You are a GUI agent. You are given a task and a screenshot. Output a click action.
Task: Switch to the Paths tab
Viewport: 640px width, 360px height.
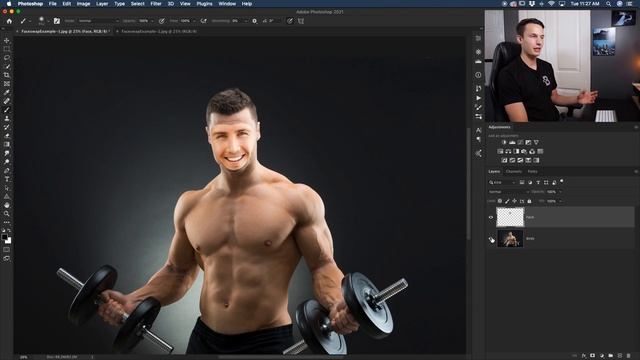[532, 171]
